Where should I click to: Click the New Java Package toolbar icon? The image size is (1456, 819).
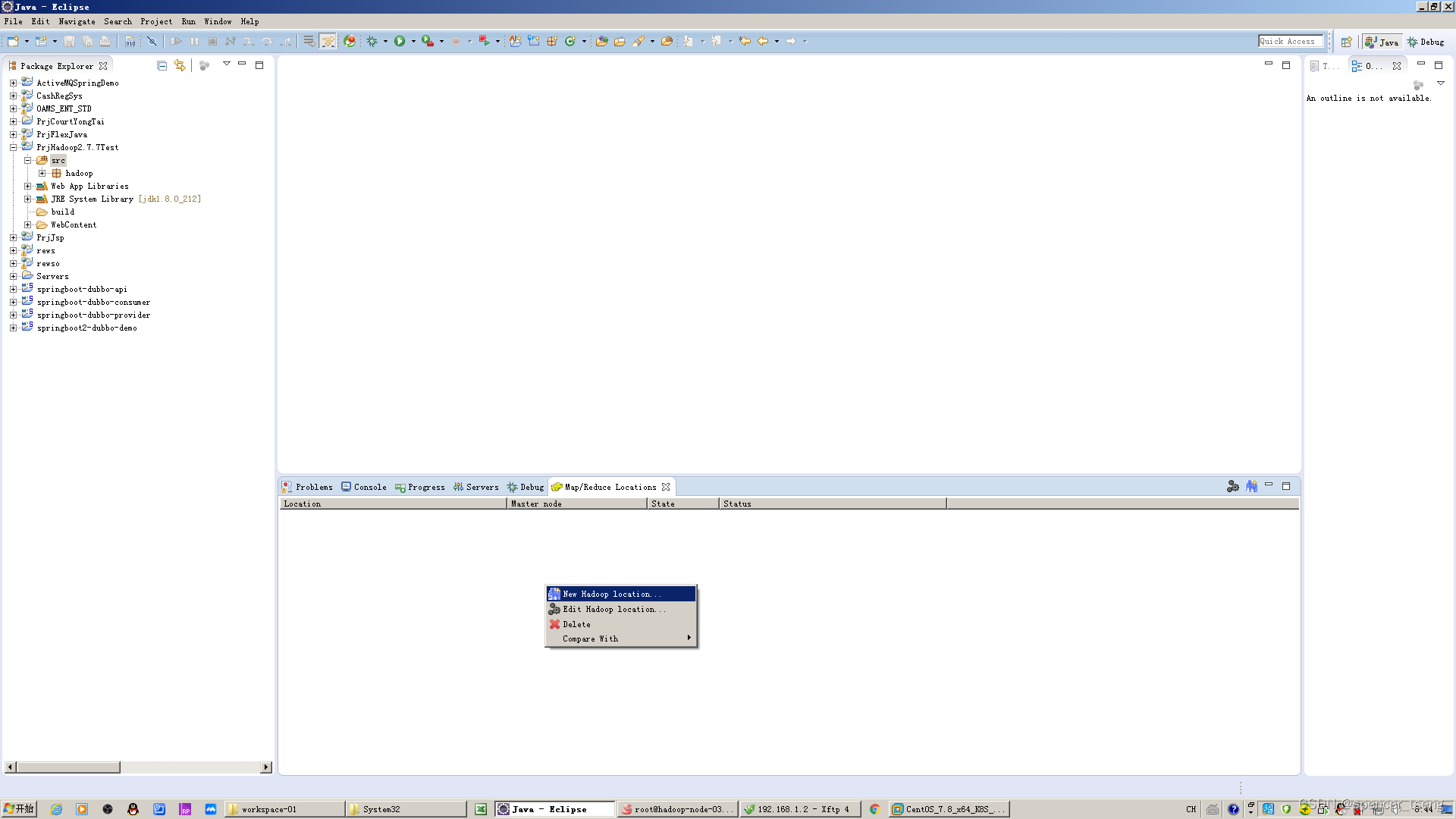tap(551, 42)
